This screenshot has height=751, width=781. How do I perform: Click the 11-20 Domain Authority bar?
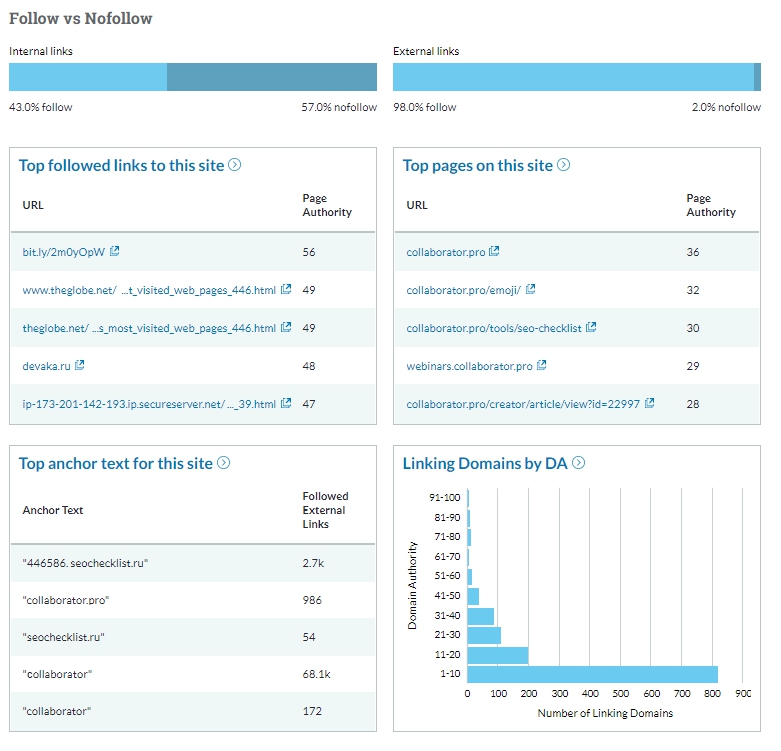click(x=497, y=655)
